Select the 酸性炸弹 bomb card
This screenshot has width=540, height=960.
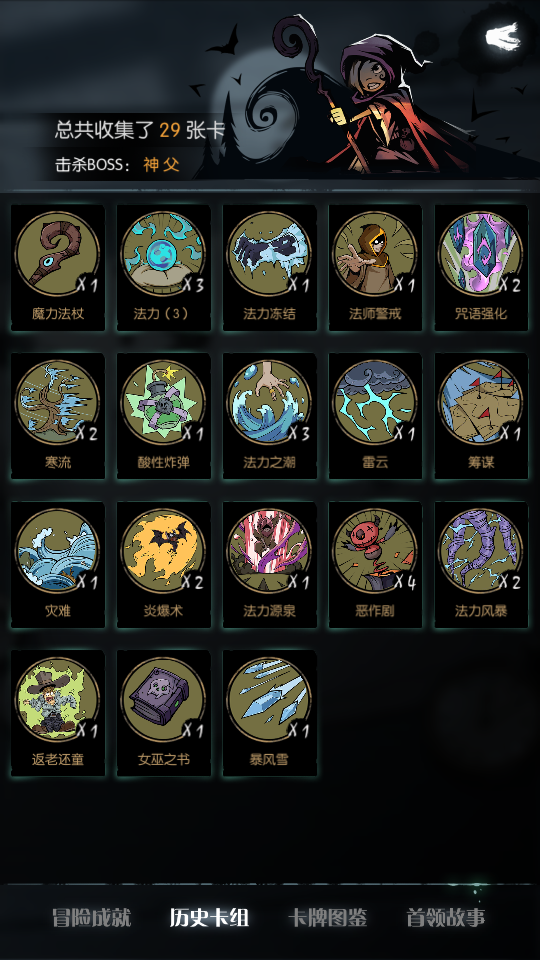pos(164,416)
